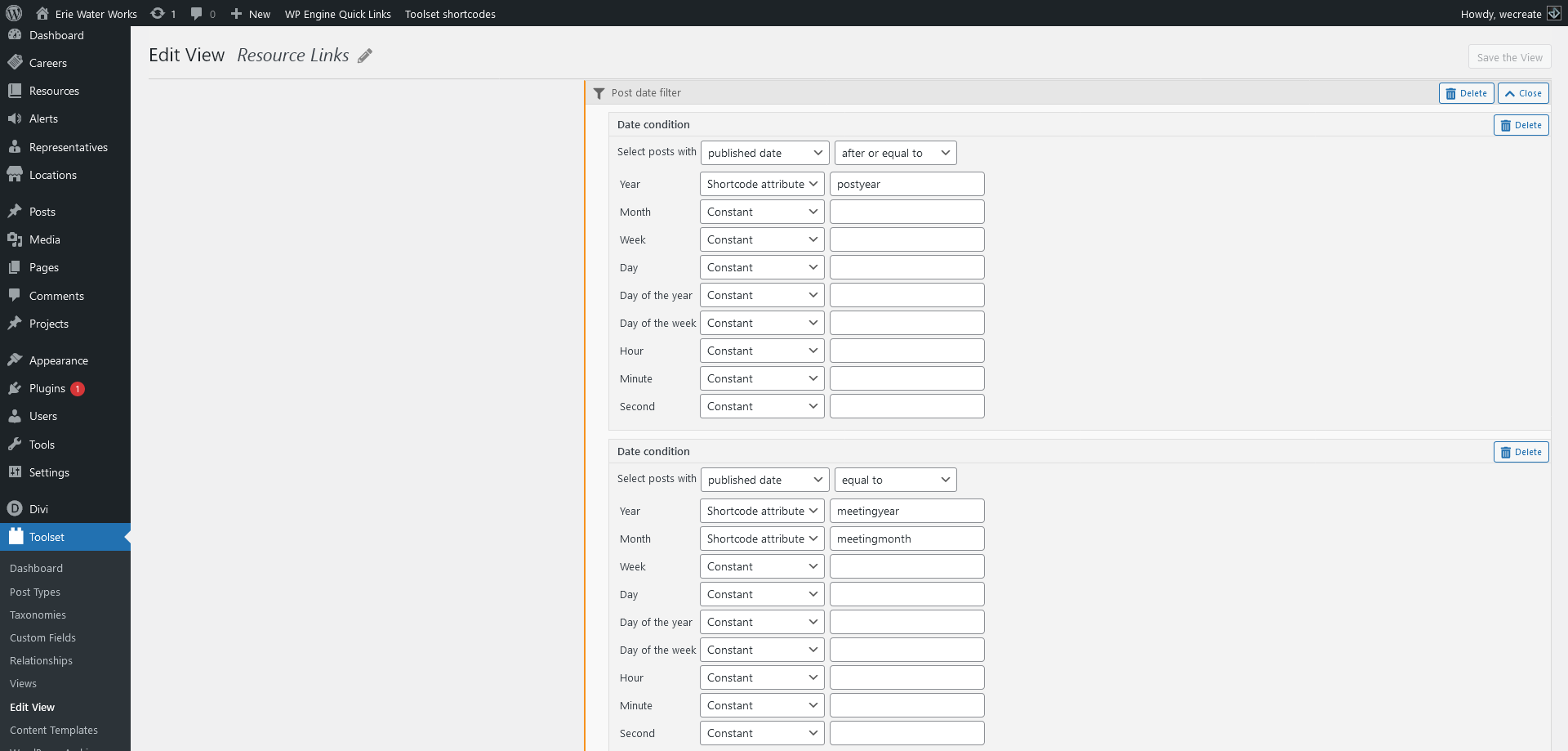Viewport: 1568px width, 751px height.
Task: Click Save the View button
Action: click(1509, 57)
